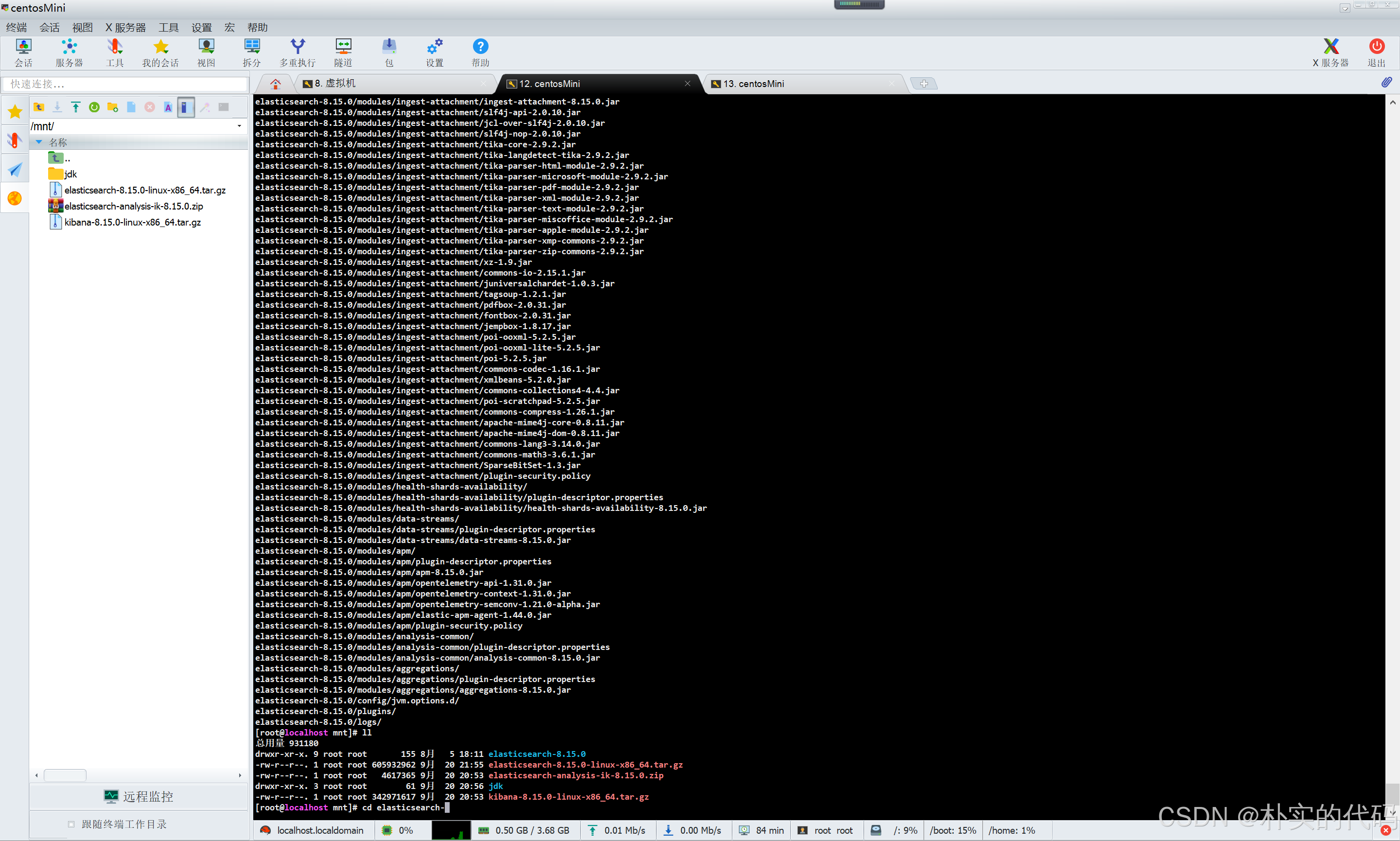Click the SFTP download arrow icon

[57, 107]
